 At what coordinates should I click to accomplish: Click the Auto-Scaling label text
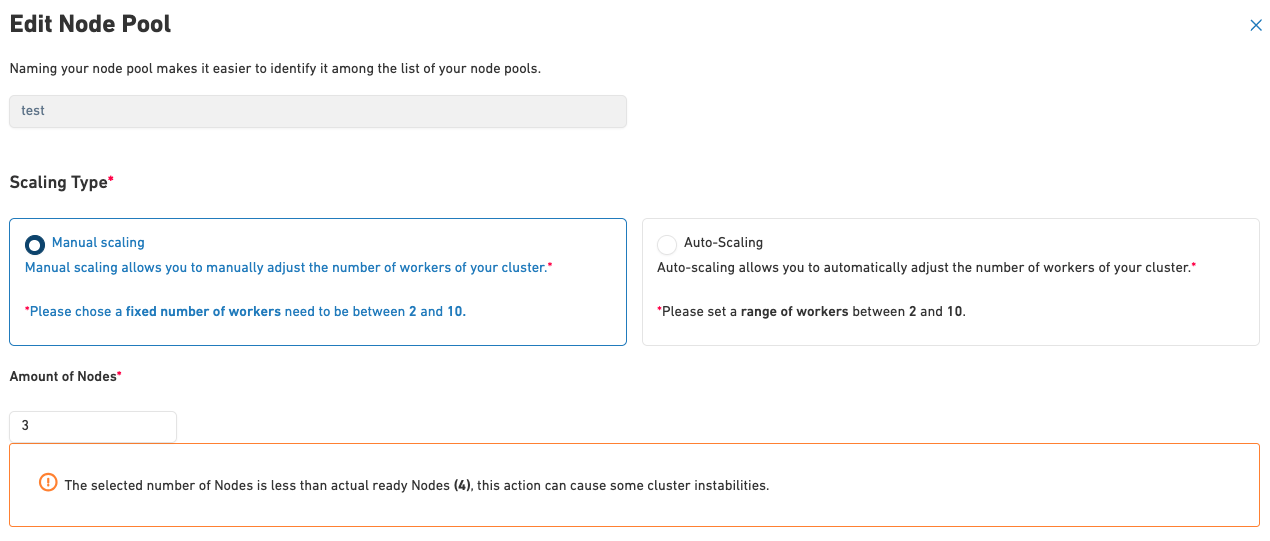(723, 243)
